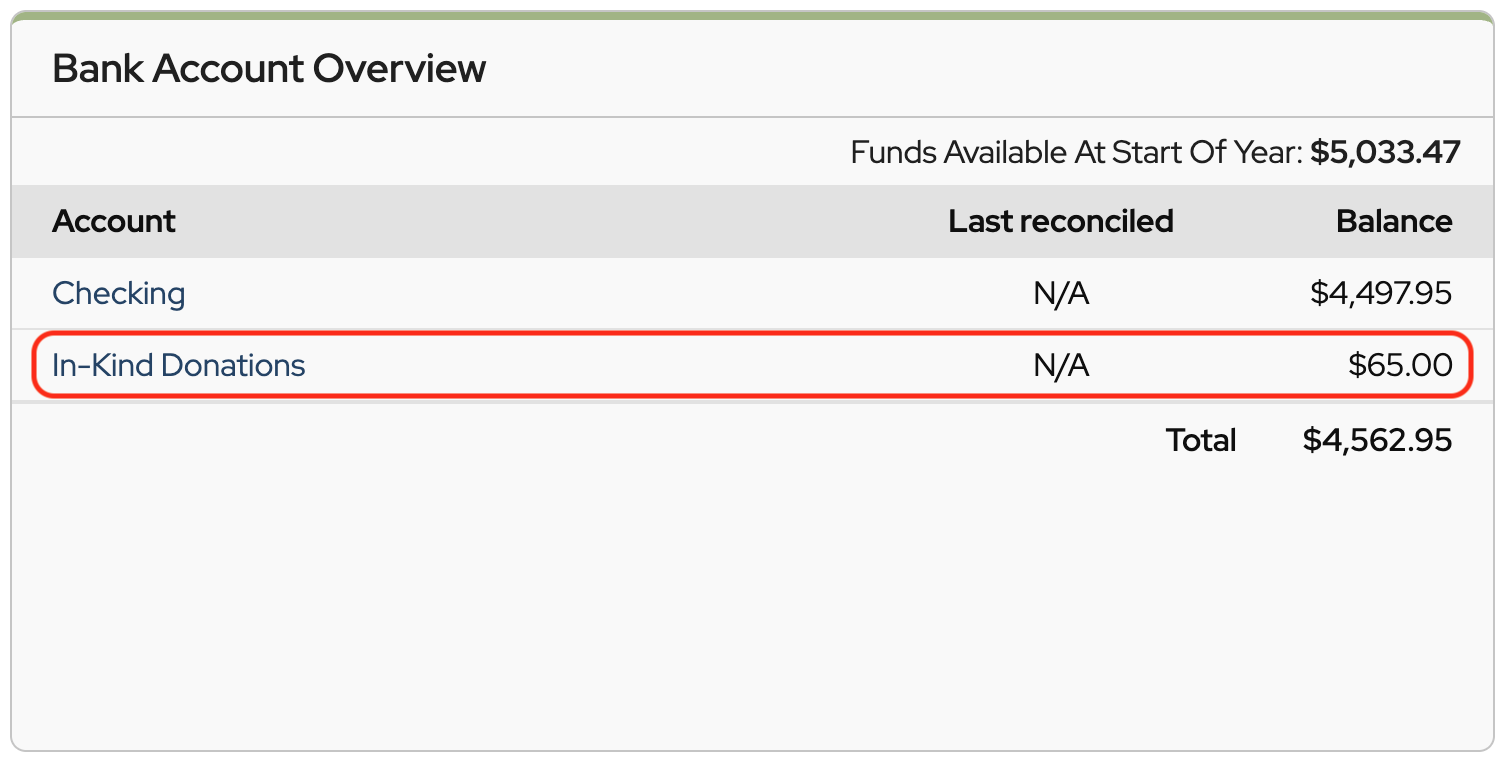Open the Checking account link
This screenshot has height=762, width=1506.
tap(118, 293)
